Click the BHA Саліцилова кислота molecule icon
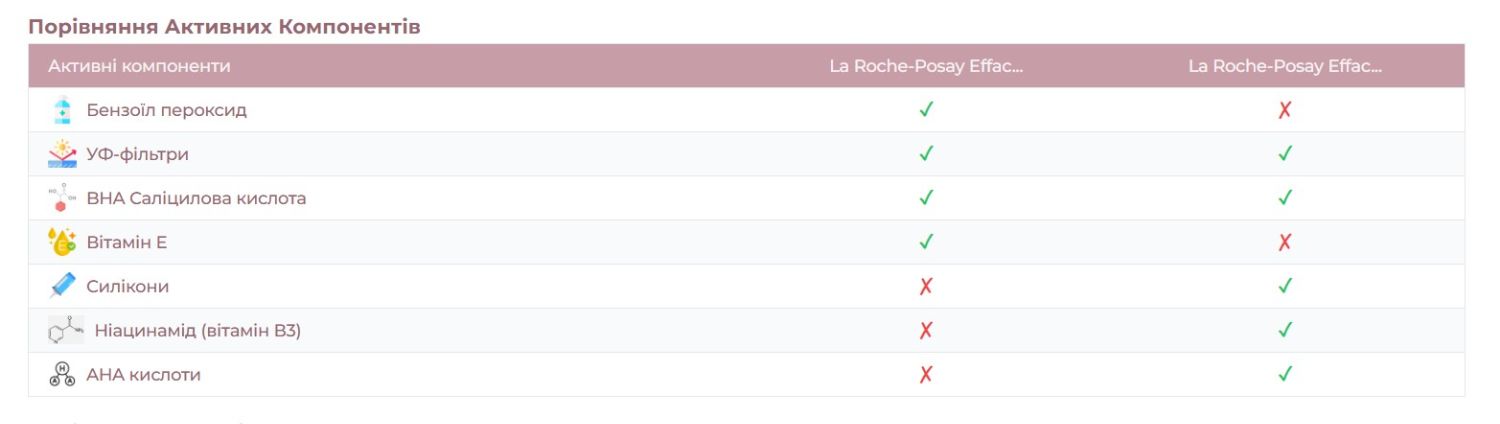The image size is (1500, 424). click(62, 198)
